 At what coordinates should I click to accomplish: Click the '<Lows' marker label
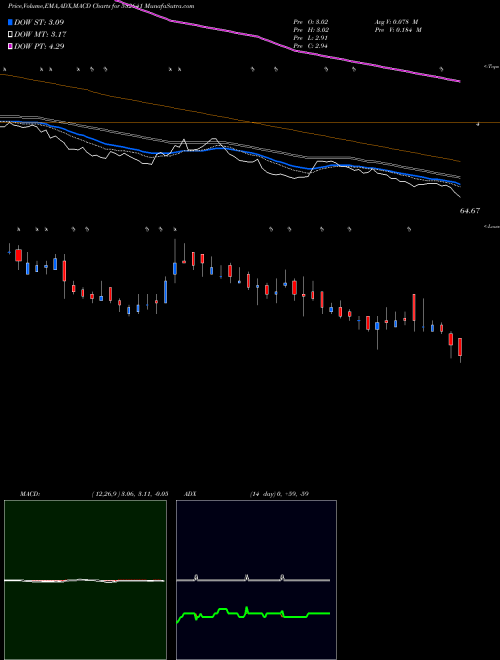491,226
